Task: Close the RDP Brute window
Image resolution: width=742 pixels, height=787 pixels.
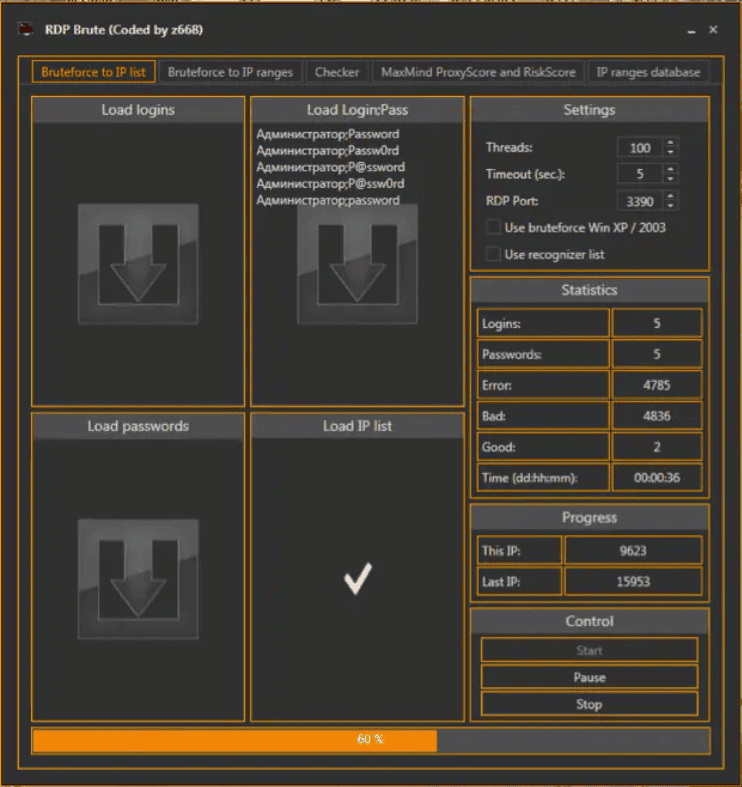Action: (x=713, y=30)
